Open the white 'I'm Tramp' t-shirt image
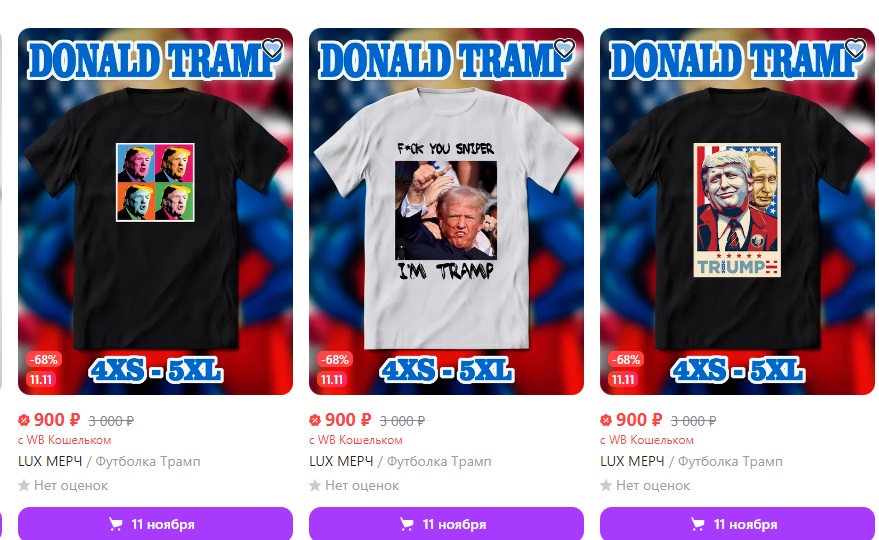This screenshot has height=540, width=879. click(446, 211)
